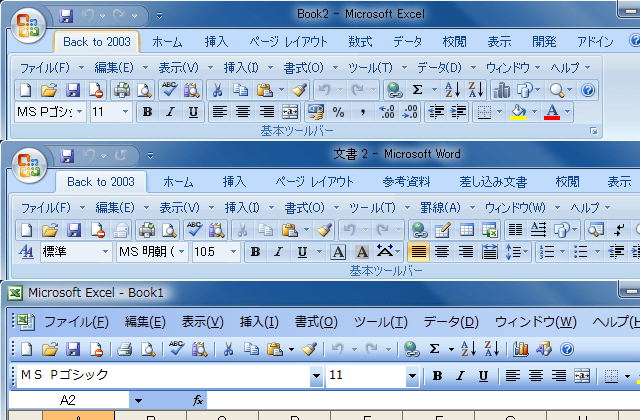
Task: Open MS Pゴシック font dropdown in Excel Book1
Action: tap(316, 376)
